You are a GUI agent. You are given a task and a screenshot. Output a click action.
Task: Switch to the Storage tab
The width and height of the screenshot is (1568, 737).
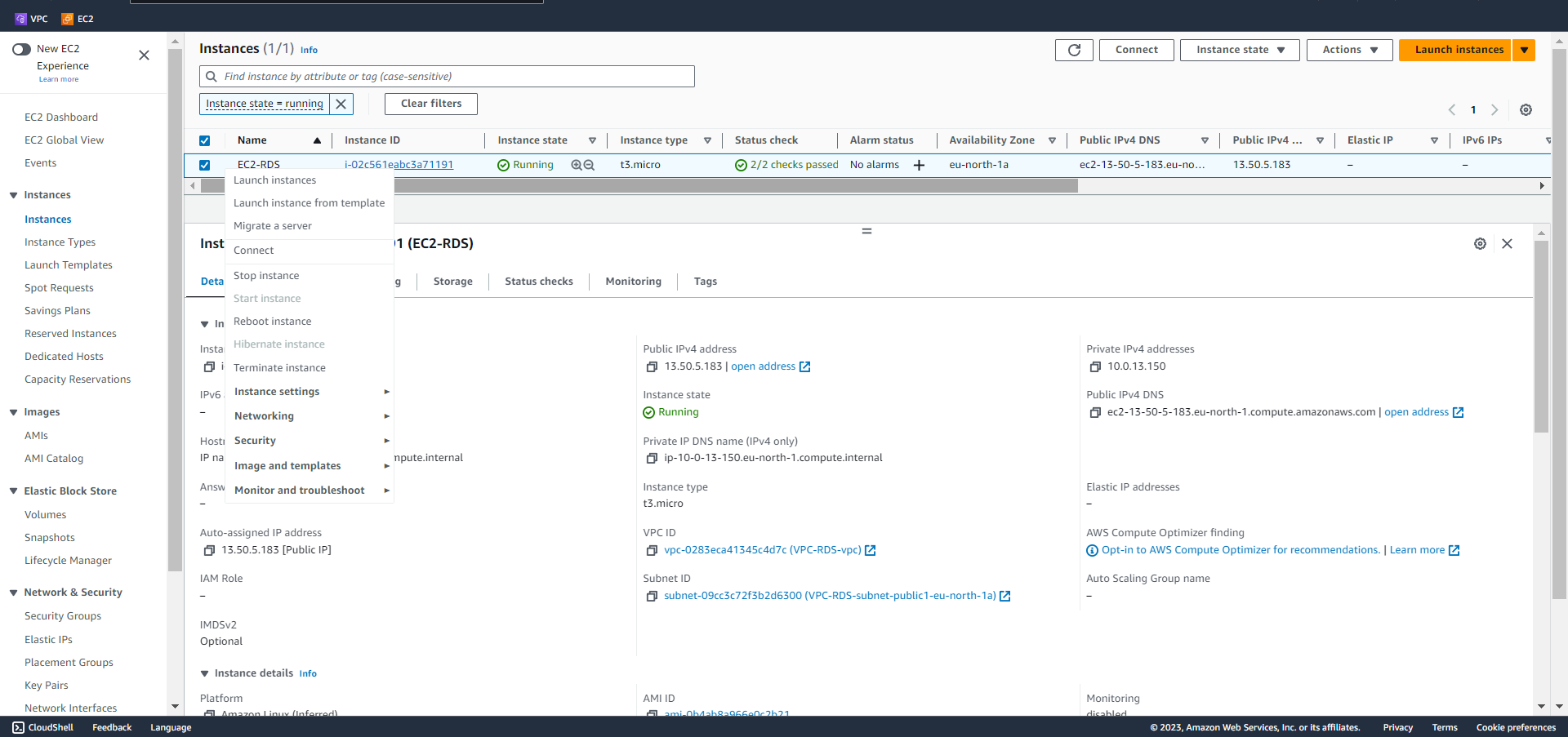[x=453, y=282]
